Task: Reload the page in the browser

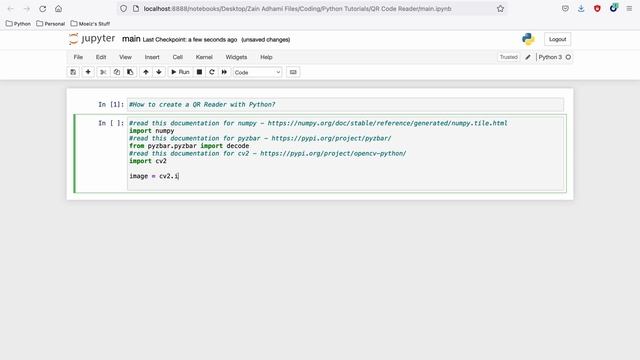Action: click(x=42, y=9)
